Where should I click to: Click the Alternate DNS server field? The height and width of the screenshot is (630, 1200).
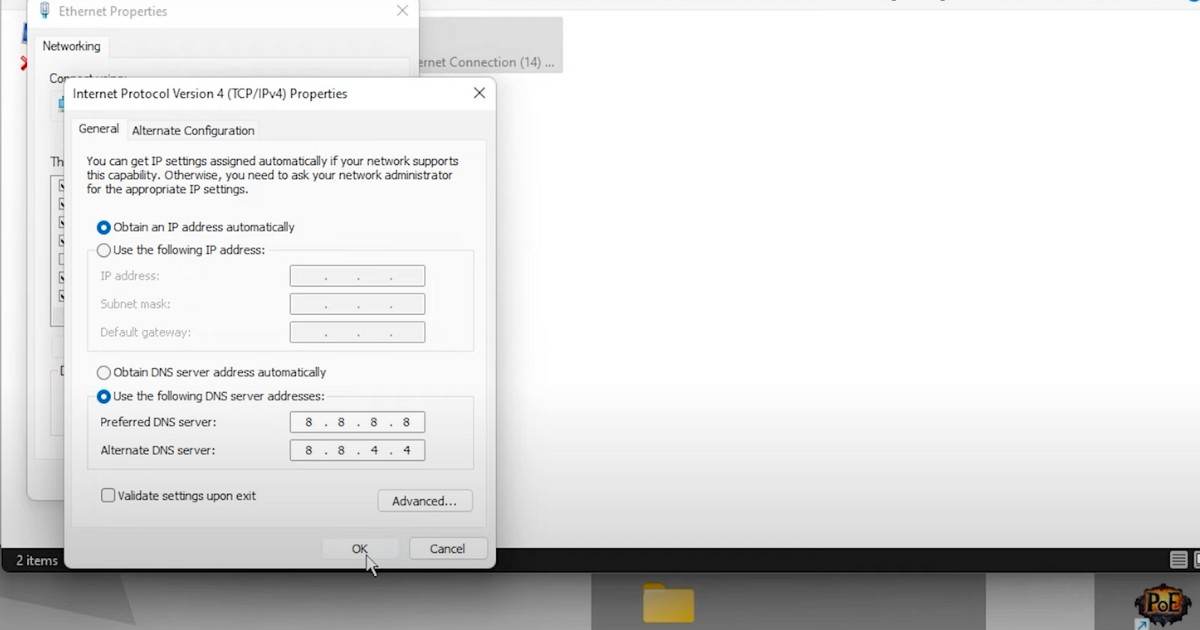coord(357,450)
